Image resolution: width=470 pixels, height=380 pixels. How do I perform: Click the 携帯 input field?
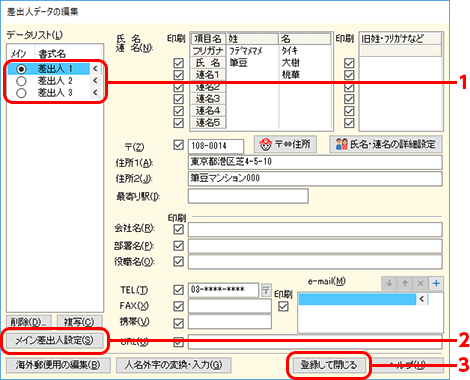(230, 322)
